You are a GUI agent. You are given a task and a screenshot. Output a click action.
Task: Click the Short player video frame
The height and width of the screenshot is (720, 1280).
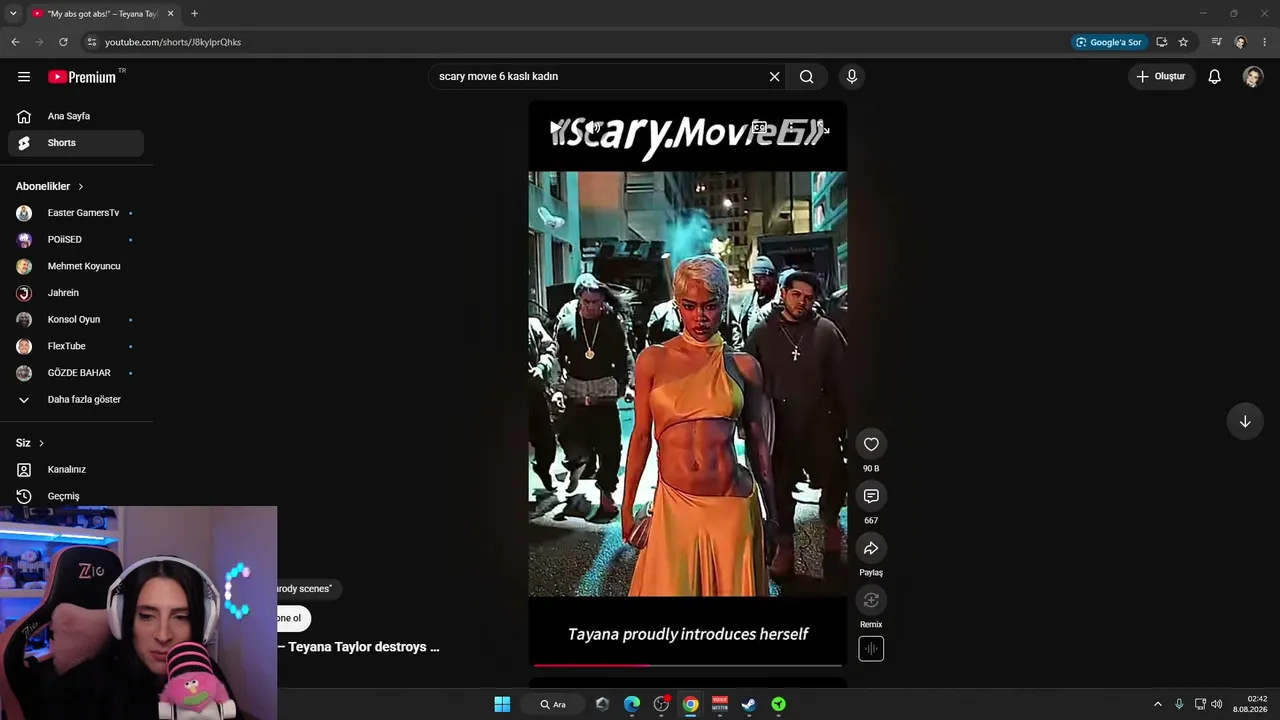click(688, 384)
